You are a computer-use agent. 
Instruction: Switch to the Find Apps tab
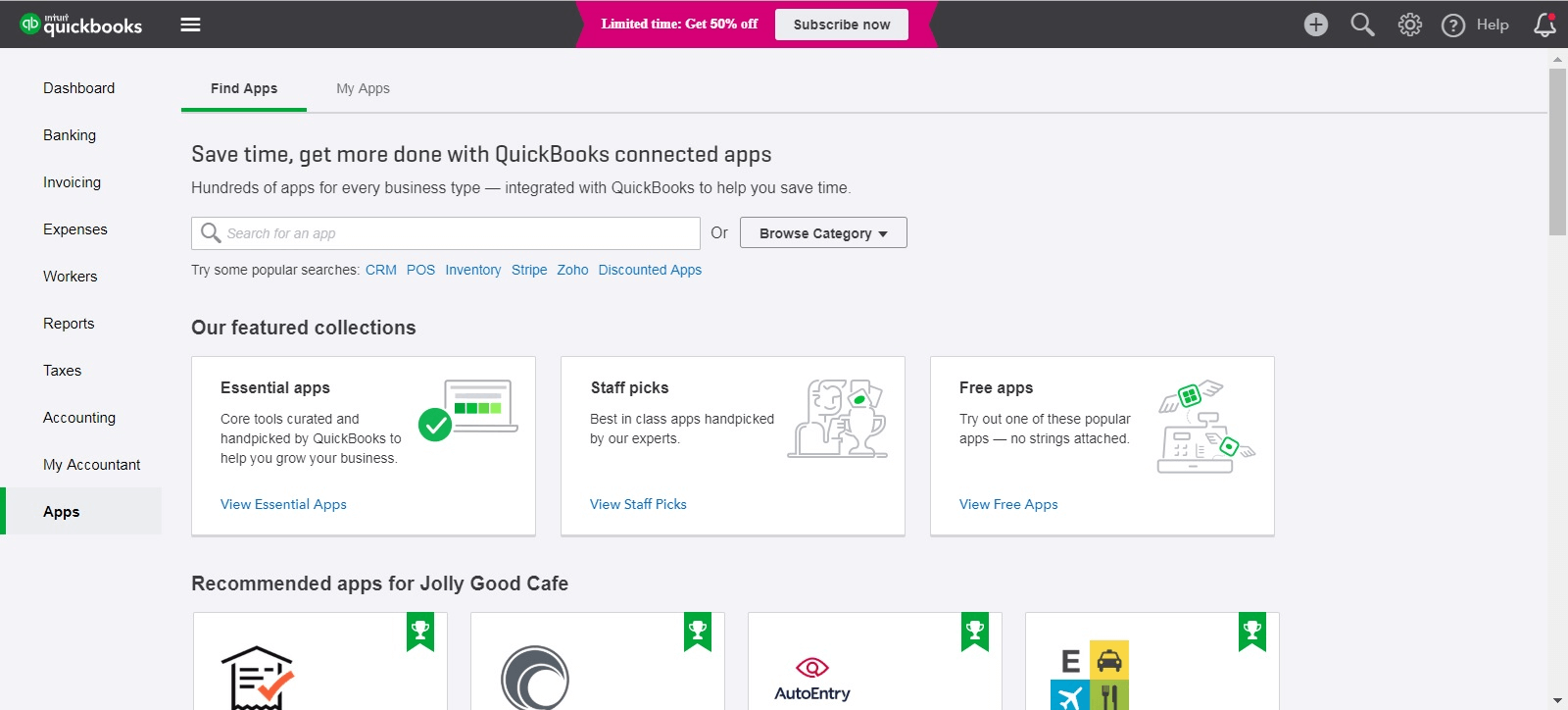click(x=244, y=88)
